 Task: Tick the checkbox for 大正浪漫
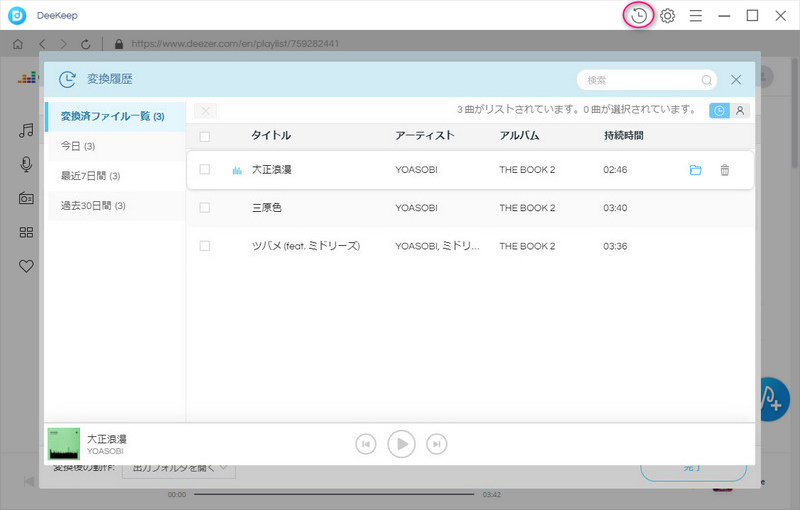click(x=205, y=169)
